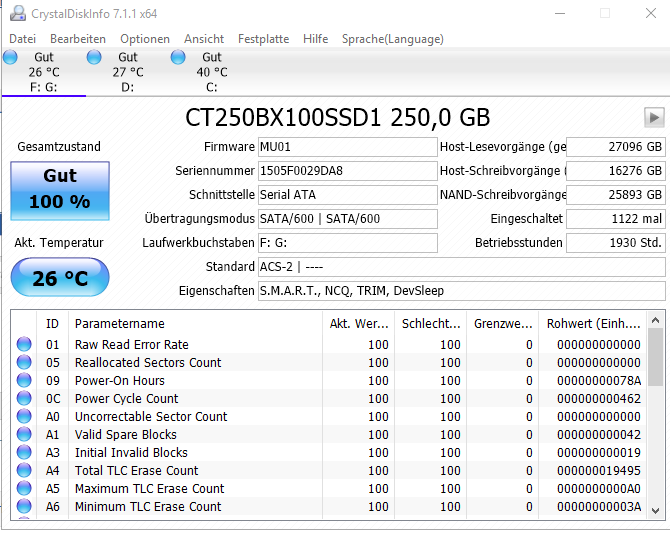Switch to the 40 °C C: drive tab
Image resolution: width=670 pixels, height=534 pixels.
[212, 72]
